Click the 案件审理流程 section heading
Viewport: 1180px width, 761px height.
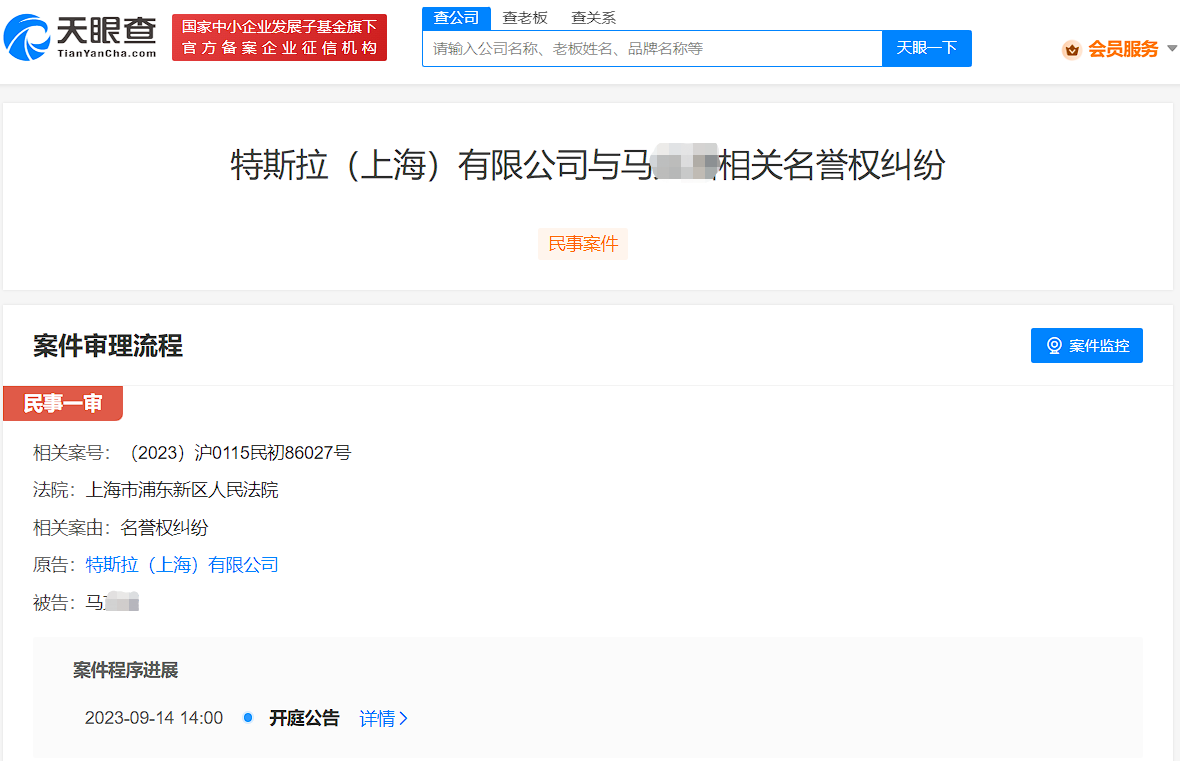(x=108, y=346)
